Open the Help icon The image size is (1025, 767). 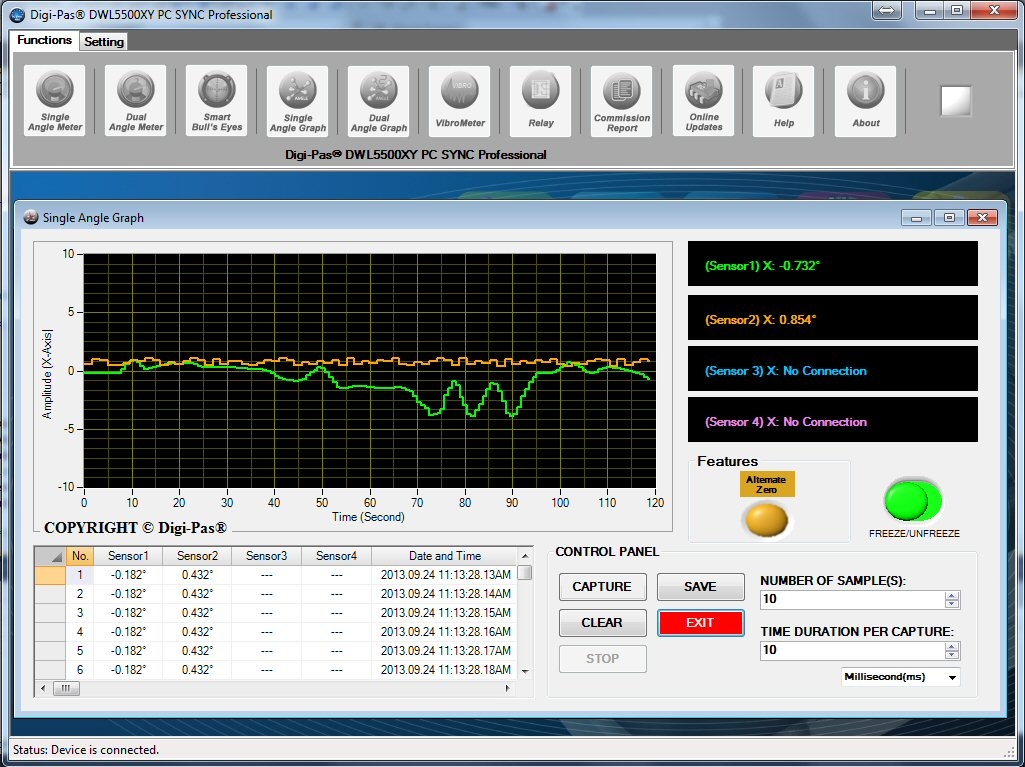pyautogui.click(x=784, y=101)
